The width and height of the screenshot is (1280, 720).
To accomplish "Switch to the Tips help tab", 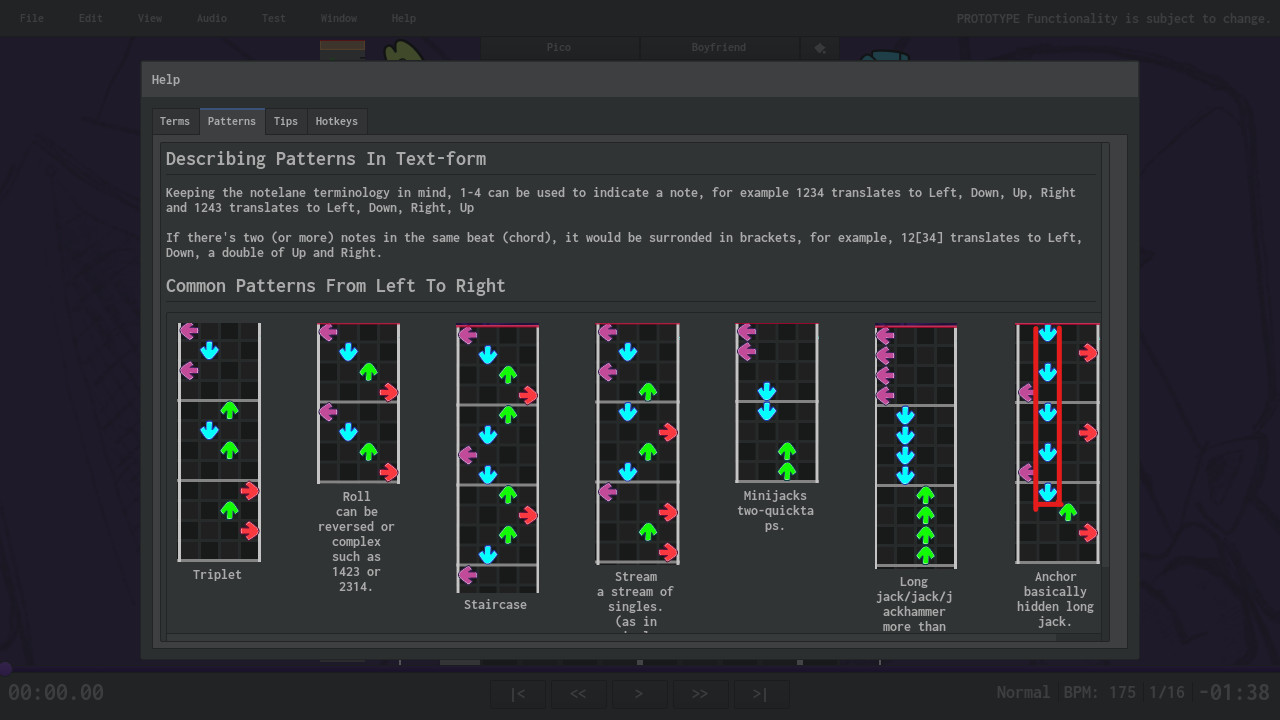I will click(x=285, y=121).
